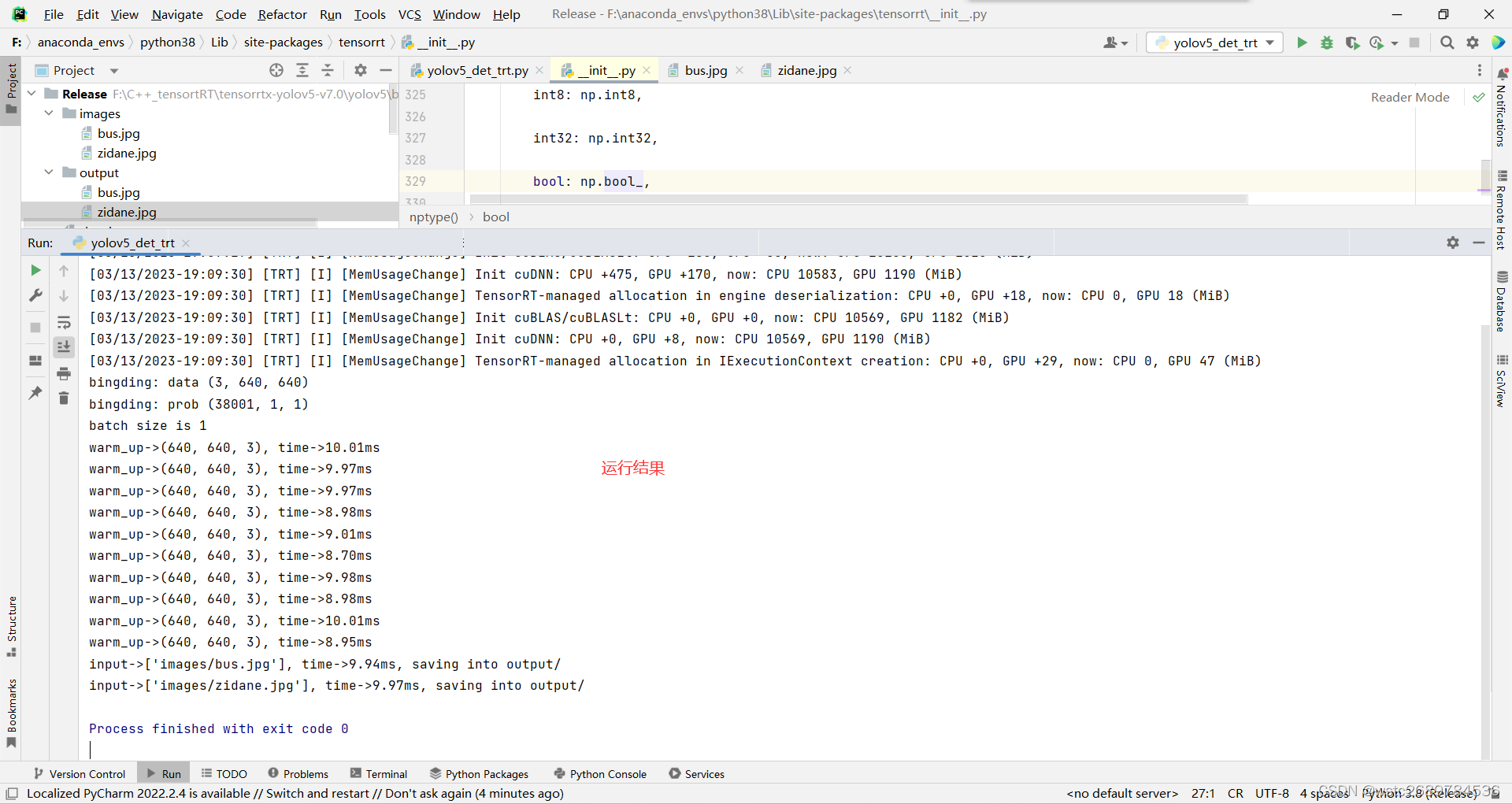This screenshot has width=1512, height=804.
Task: Collapse the images folder
Action: tap(49, 113)
